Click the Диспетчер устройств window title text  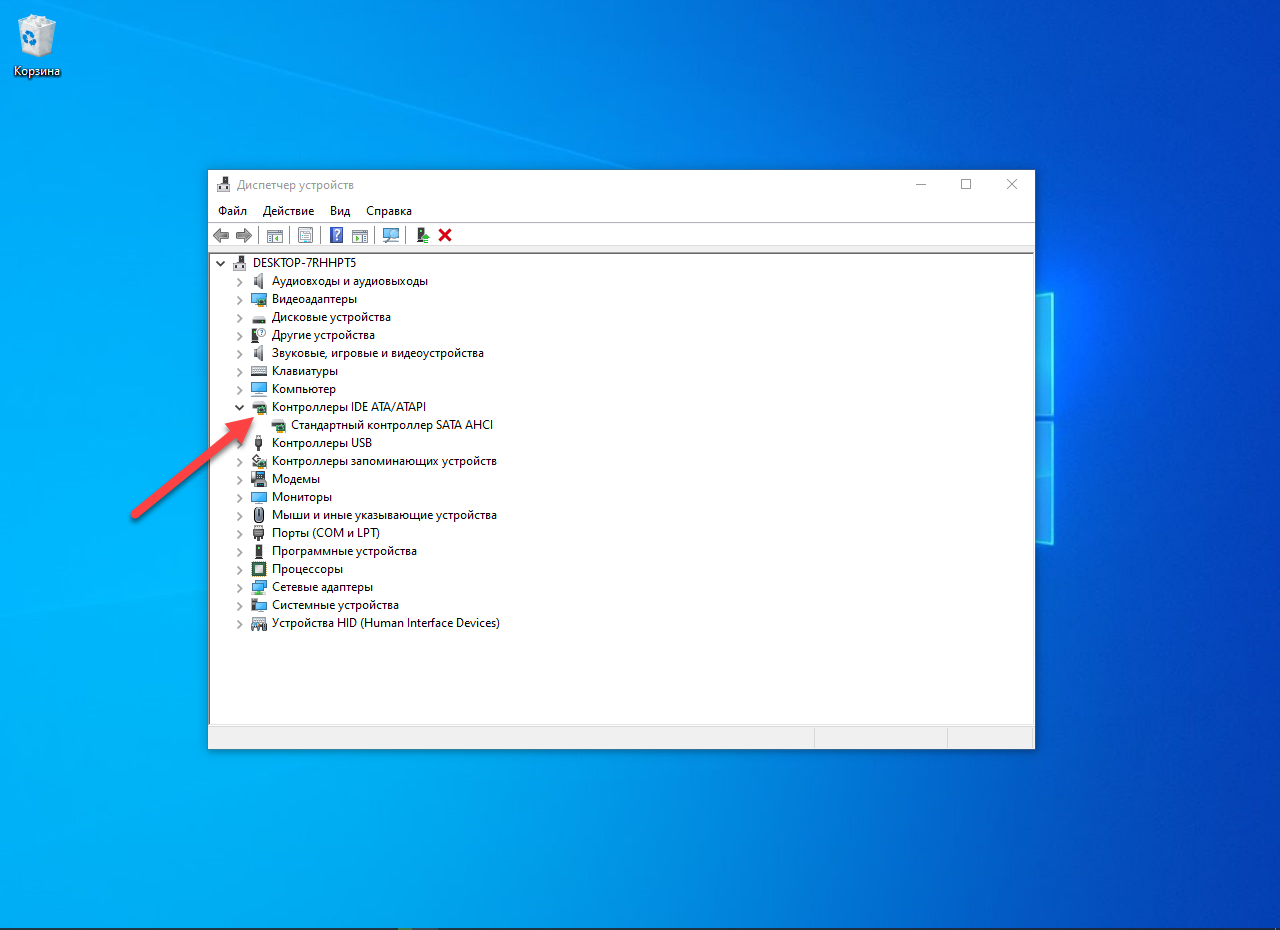click(x=295, y=185)
